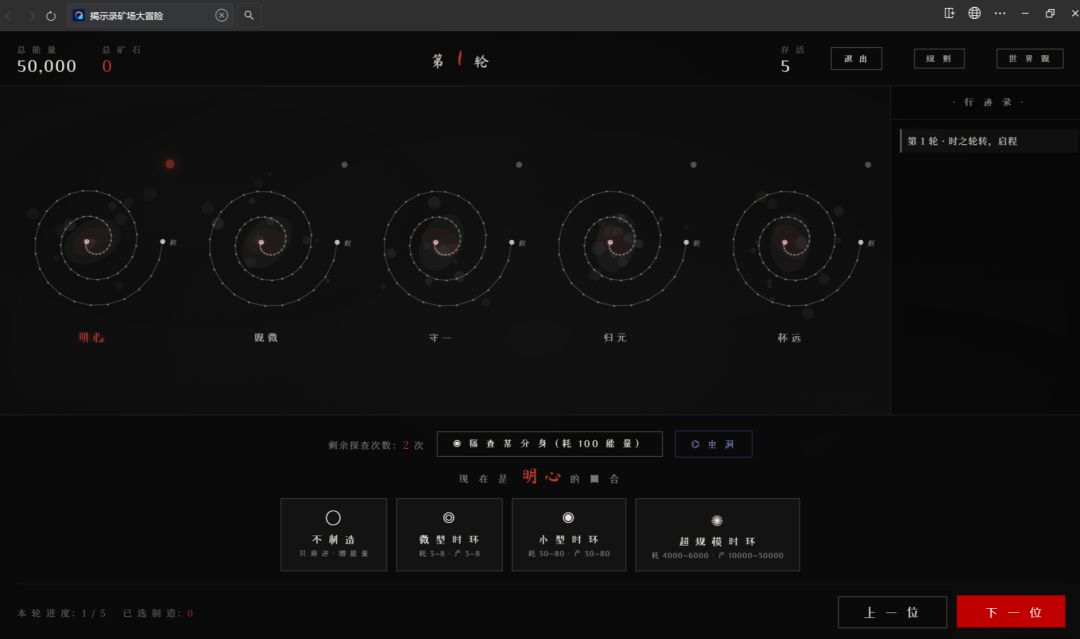
Task: Click the 退出 exit button
Action: [x=856, y=59]
